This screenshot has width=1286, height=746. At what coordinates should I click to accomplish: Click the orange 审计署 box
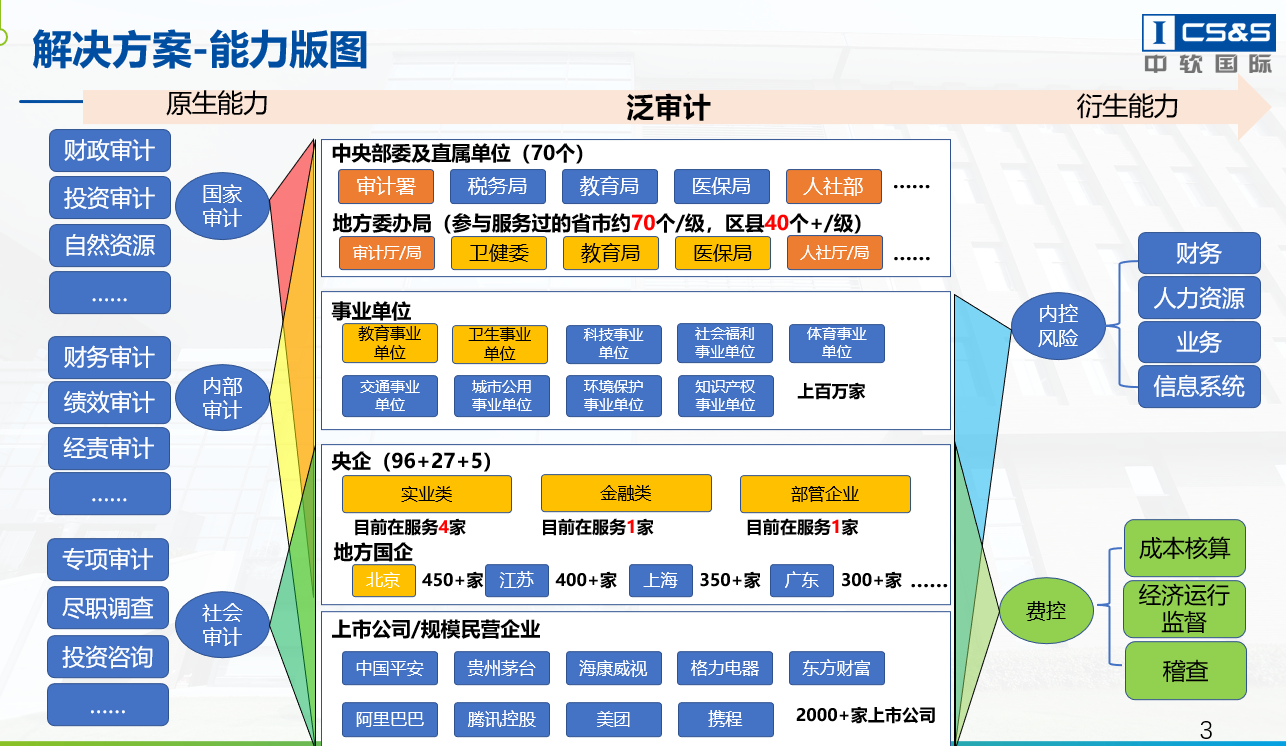[x=386, y=187]
